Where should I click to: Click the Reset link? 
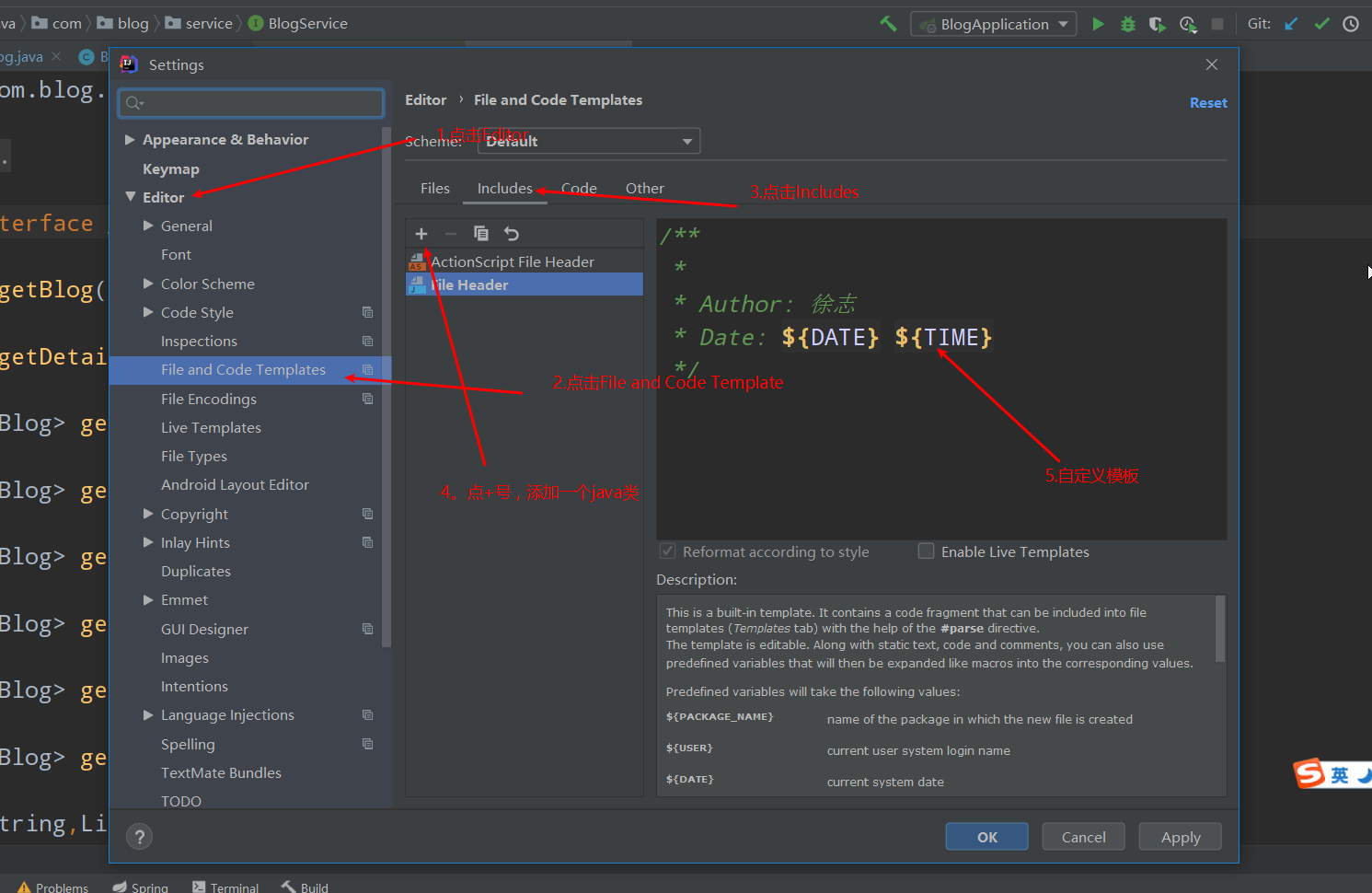tap(1208, 103)
